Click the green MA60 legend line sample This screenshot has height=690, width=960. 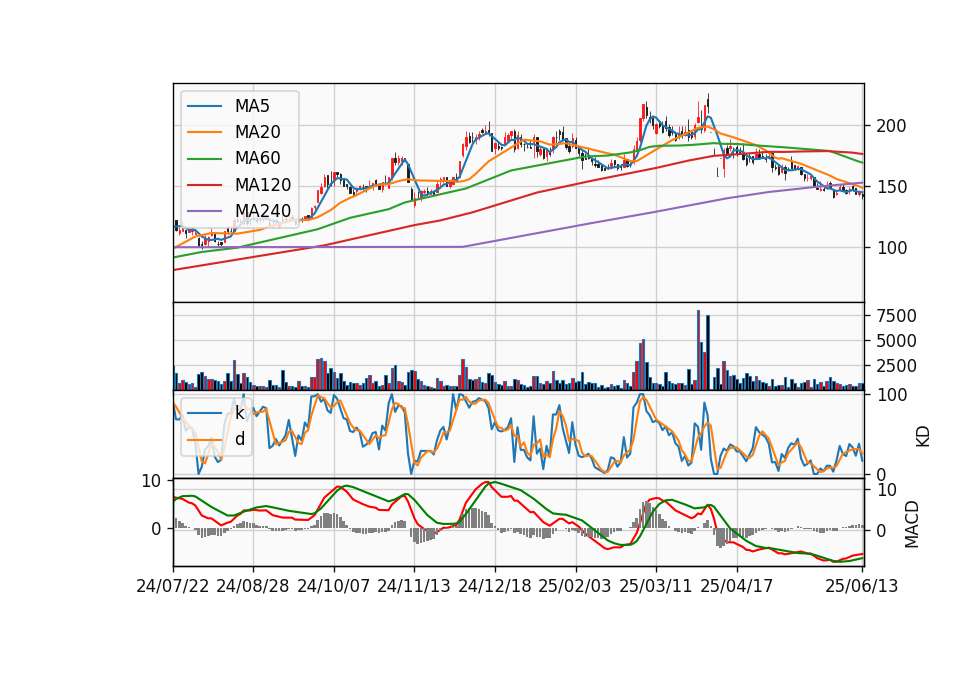(204, 159)
